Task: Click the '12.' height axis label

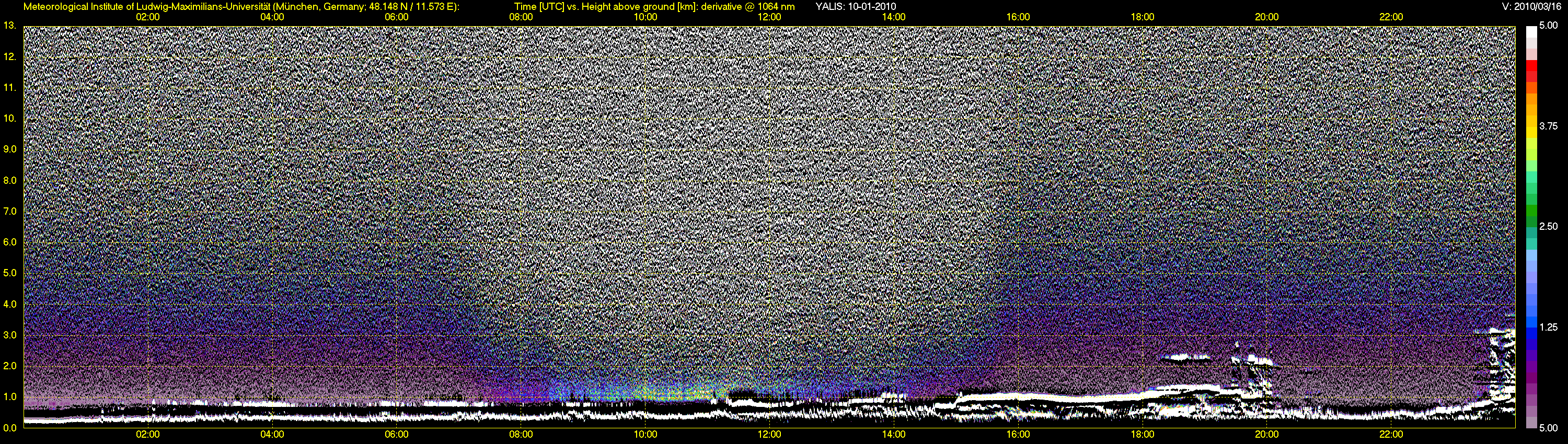Action: pyautogui.click(x=9, y=56)
